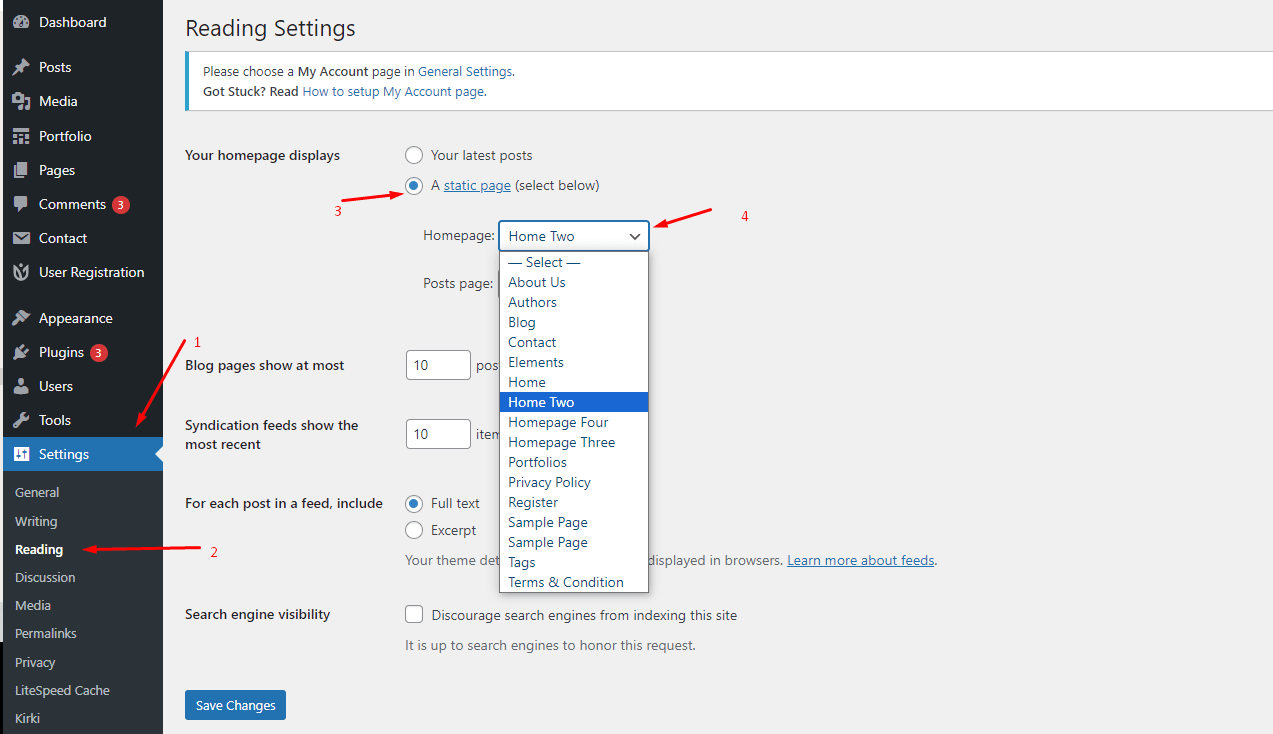Select the Your latest posts radio

pos(414,155)
